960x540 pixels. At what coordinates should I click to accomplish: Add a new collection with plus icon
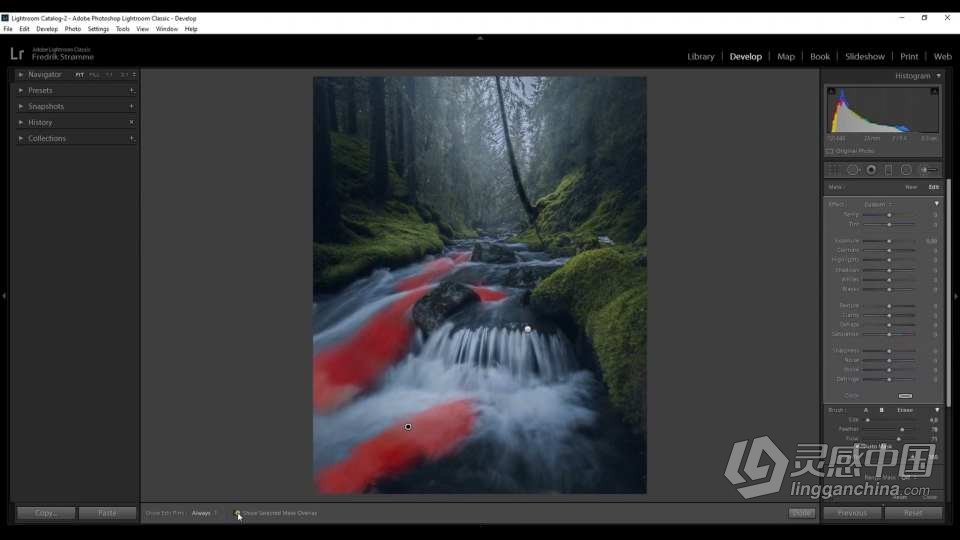[x=132, y=138]
